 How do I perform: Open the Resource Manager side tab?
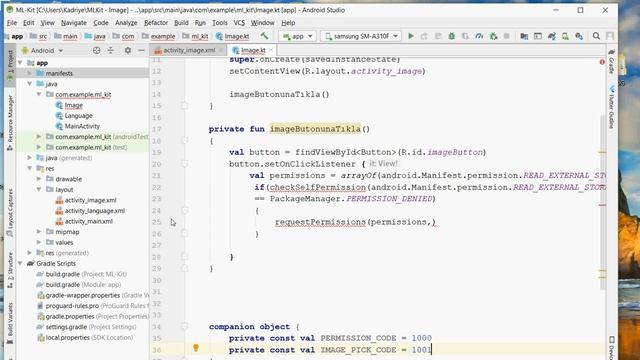coord(10,122)
